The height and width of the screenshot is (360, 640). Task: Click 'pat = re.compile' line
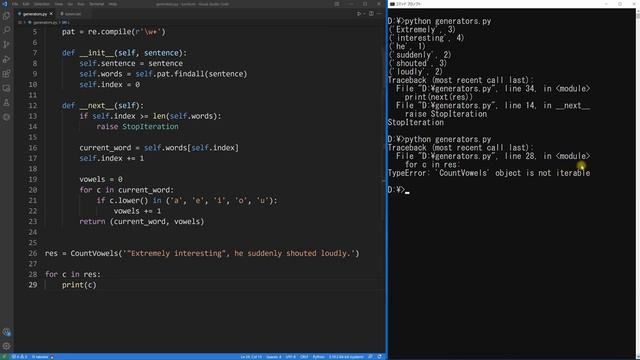[113, 32]
